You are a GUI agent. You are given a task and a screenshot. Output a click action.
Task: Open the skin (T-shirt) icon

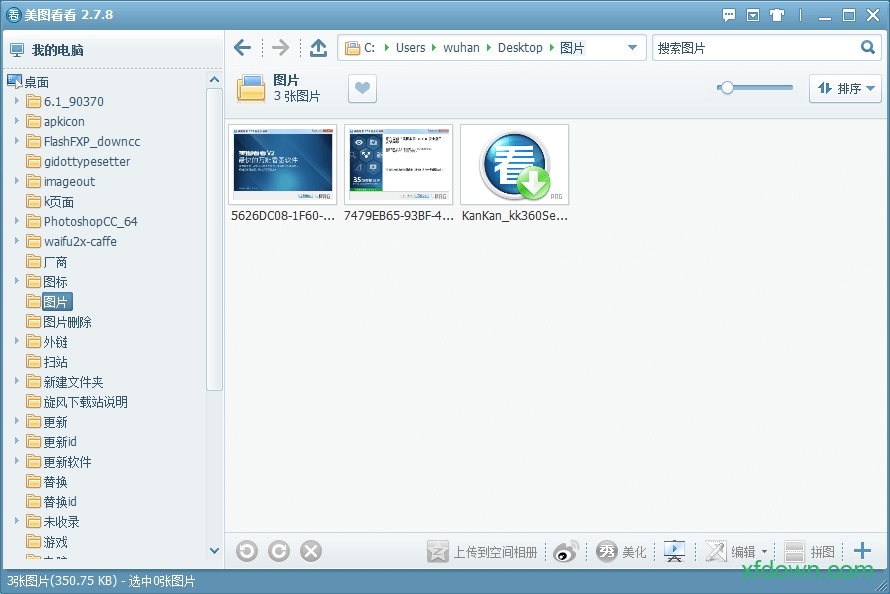(777, 15)
